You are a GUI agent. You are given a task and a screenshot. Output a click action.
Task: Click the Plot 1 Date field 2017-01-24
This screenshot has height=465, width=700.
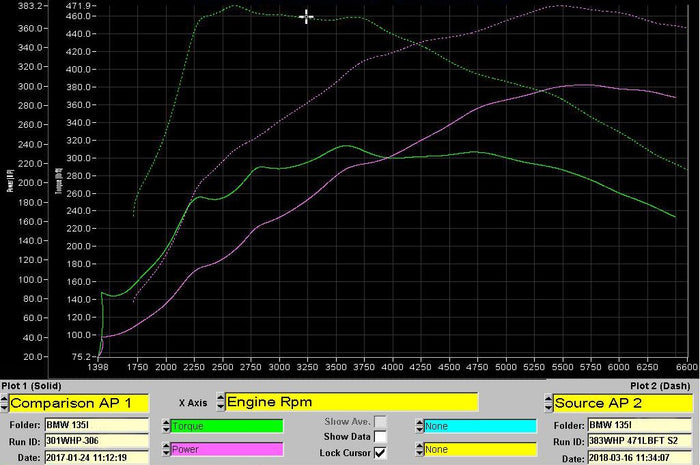[97, 457]
